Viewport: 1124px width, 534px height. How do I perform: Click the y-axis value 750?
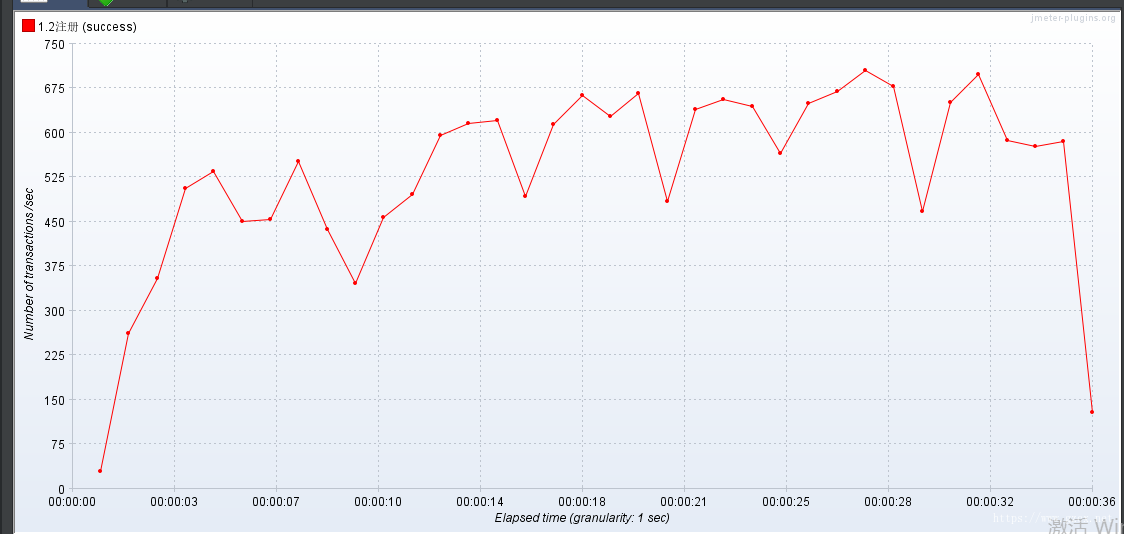(x=55, y=44)
